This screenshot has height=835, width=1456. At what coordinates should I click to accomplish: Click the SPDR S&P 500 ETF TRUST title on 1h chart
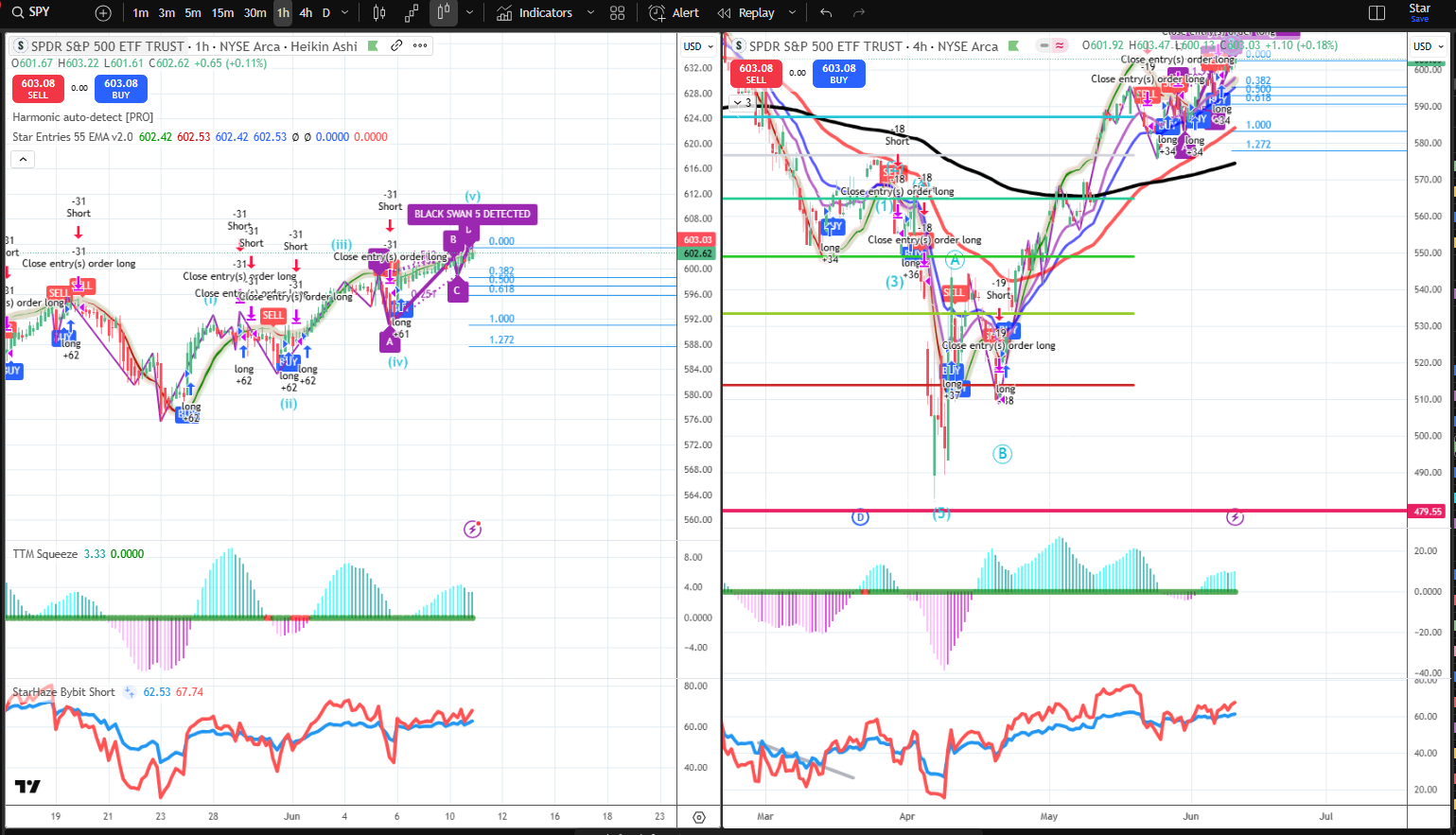(x=108, y=46)
